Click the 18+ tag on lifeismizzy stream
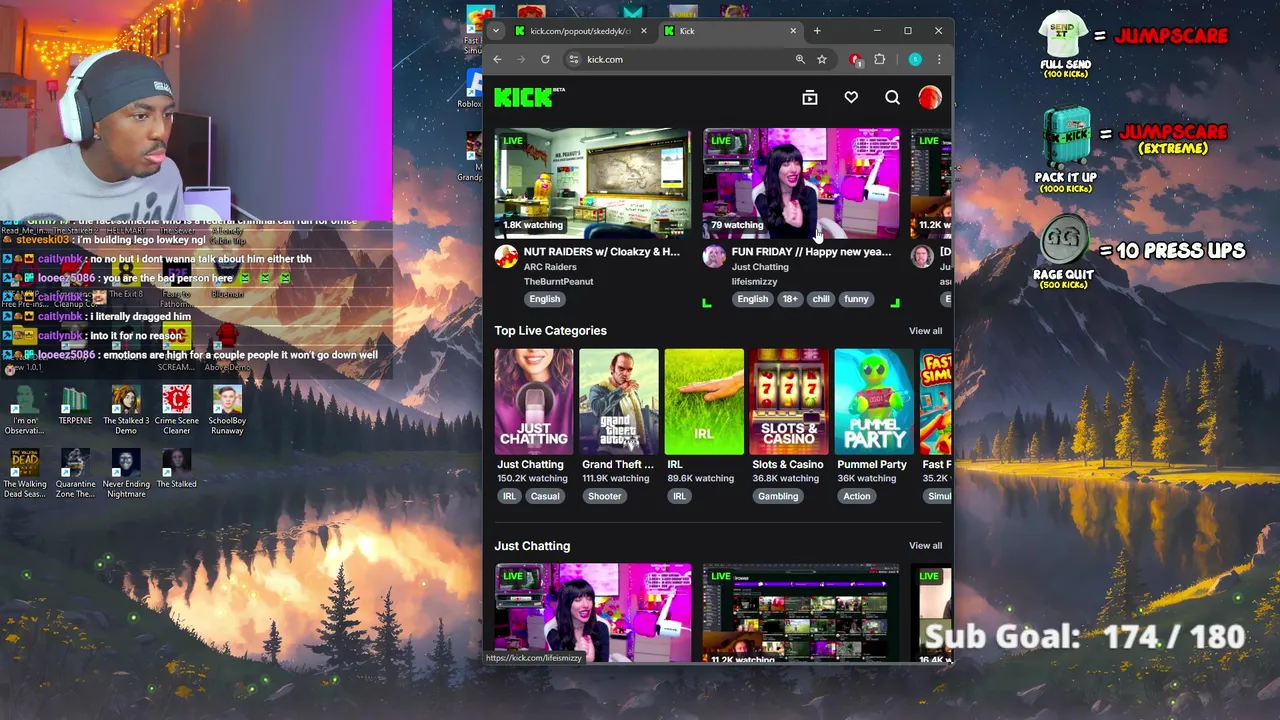 coord(790,299)
